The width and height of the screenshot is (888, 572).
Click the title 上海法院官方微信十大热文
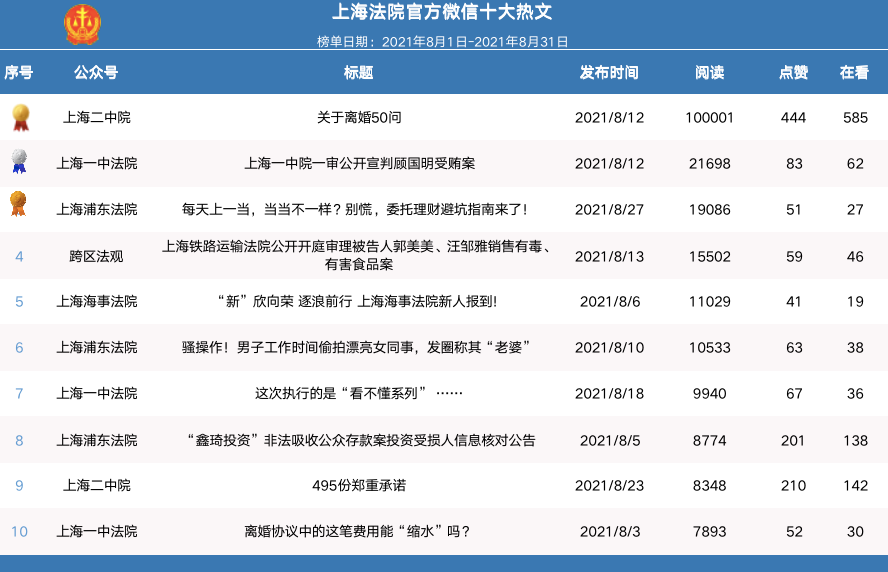pos(442,12)
